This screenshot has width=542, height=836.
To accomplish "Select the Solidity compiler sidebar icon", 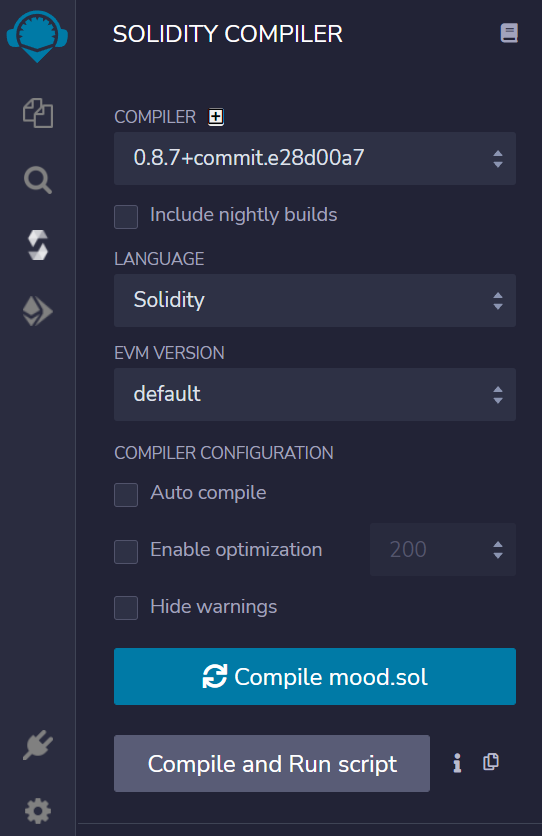I will coord(38,245).
